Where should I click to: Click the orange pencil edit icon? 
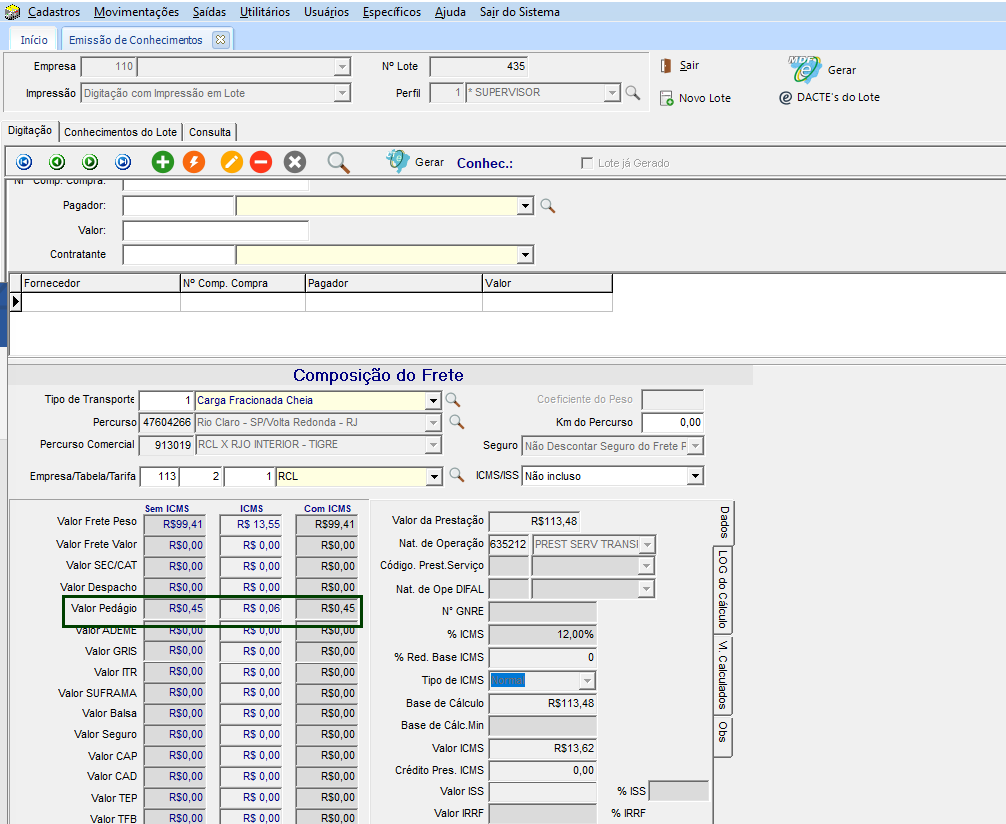[232, 162]
